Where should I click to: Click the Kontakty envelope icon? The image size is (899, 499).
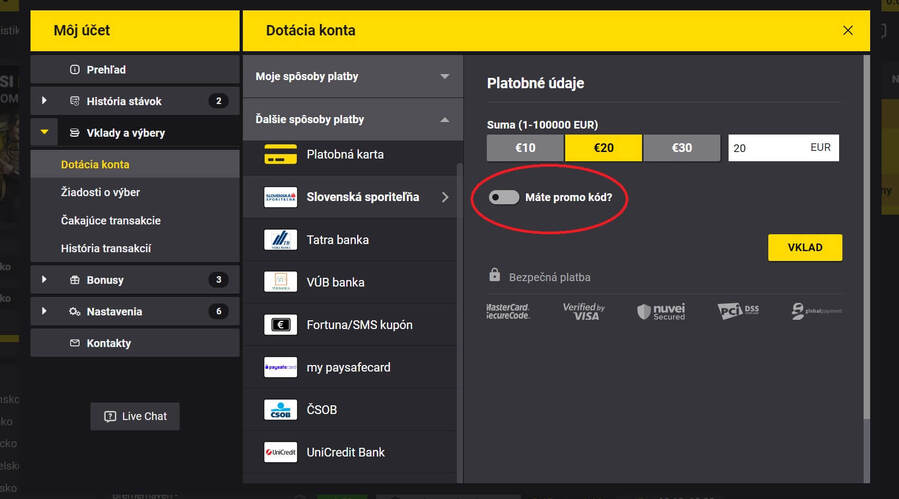coord(75,343)
